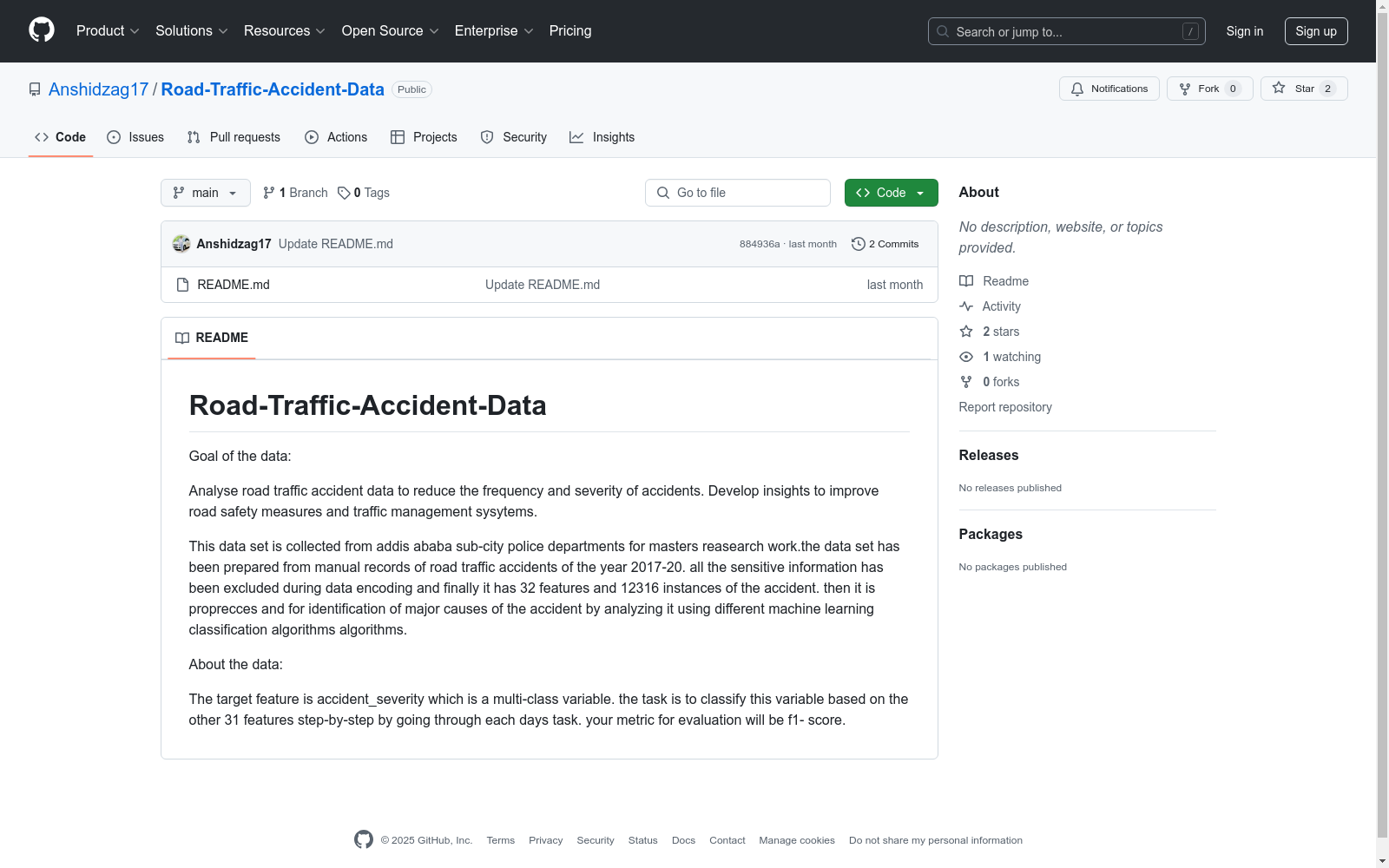
Task: Click the GitHub logo in header
Action: click(x=42, y=30)
